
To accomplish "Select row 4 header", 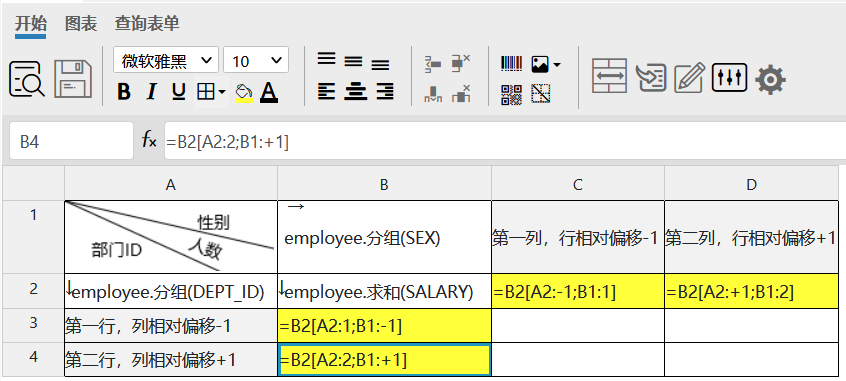I will click(x=33, y=359).
